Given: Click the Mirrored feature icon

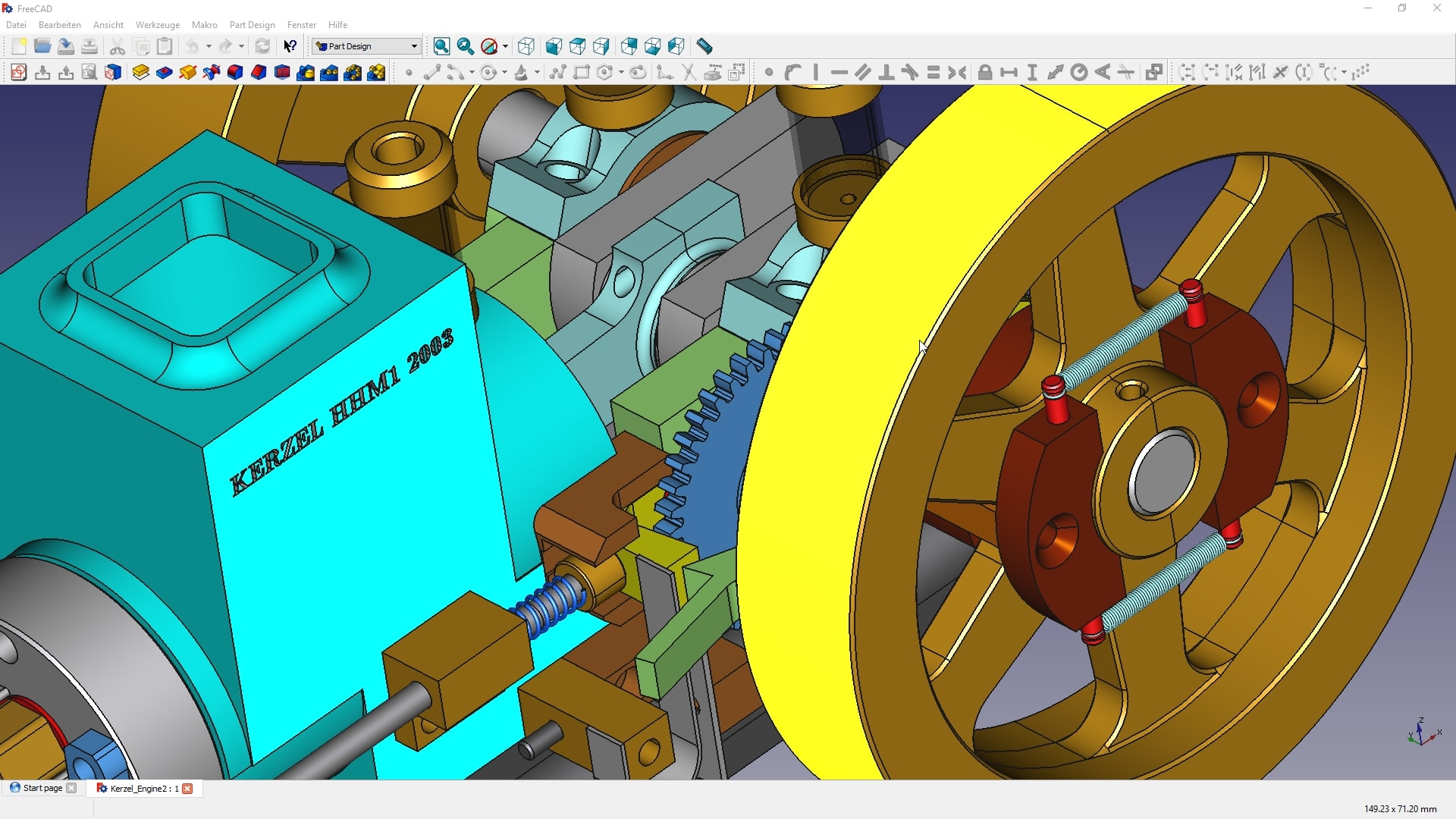Looking at the screenshot, I should tap(305, 72).
